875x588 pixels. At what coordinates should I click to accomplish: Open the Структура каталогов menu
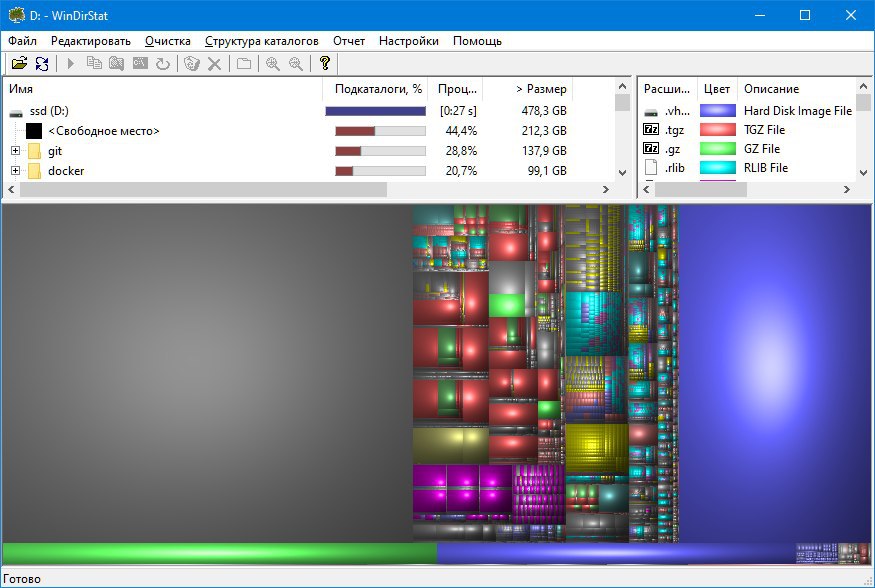(262, 41)
